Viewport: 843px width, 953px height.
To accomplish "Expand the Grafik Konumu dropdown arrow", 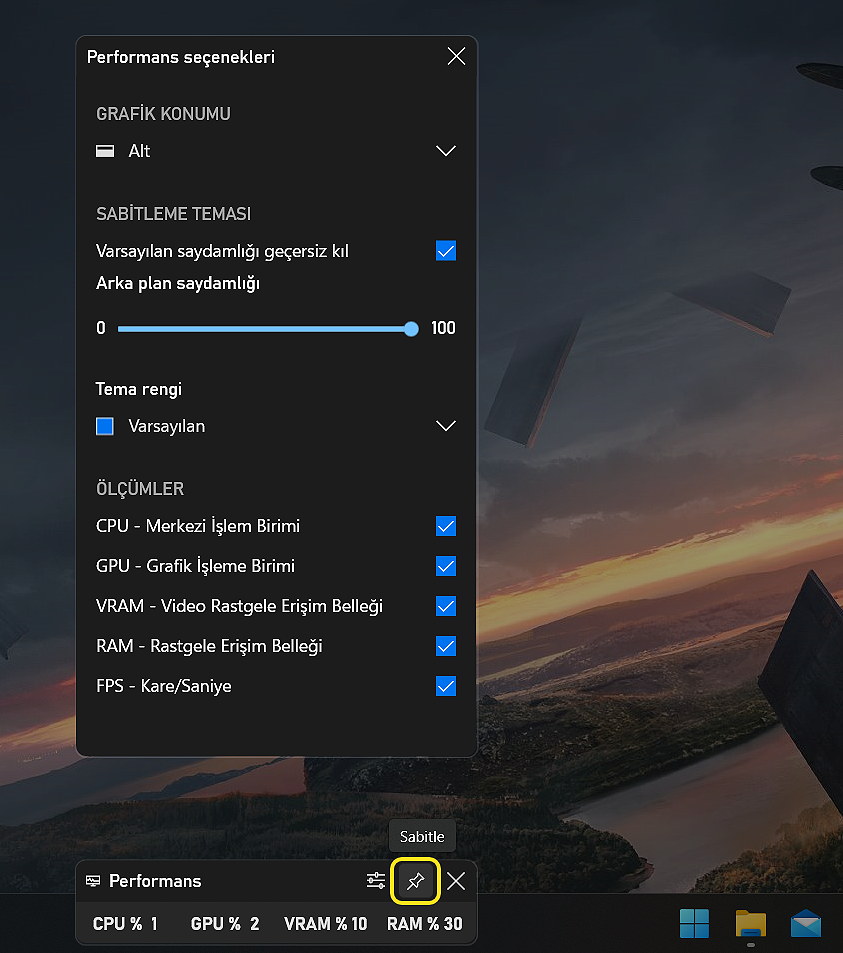I will click(x=446, y=151).
